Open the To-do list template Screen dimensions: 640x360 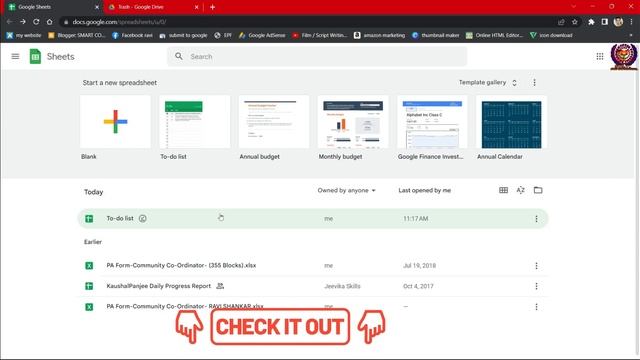[195, 122]
